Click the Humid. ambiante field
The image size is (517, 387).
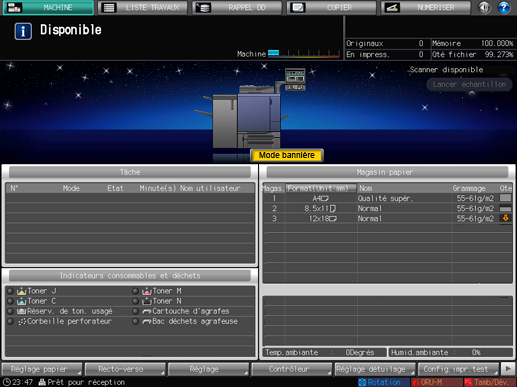click(451, 352)
